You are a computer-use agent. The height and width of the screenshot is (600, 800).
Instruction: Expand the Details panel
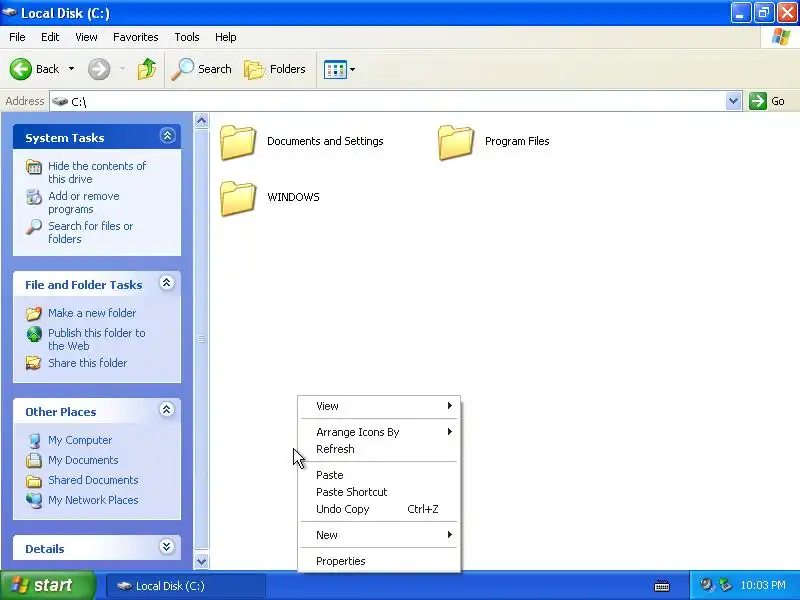[166, 547]
